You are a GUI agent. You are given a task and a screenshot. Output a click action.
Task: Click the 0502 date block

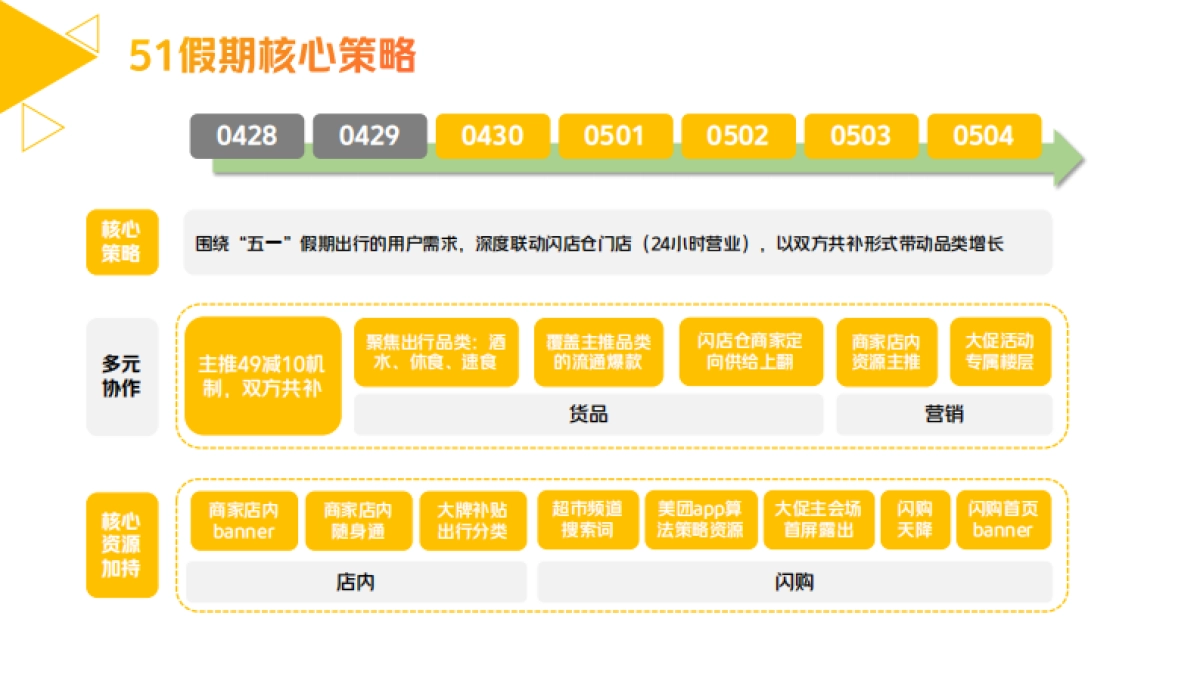coord(738,136)
